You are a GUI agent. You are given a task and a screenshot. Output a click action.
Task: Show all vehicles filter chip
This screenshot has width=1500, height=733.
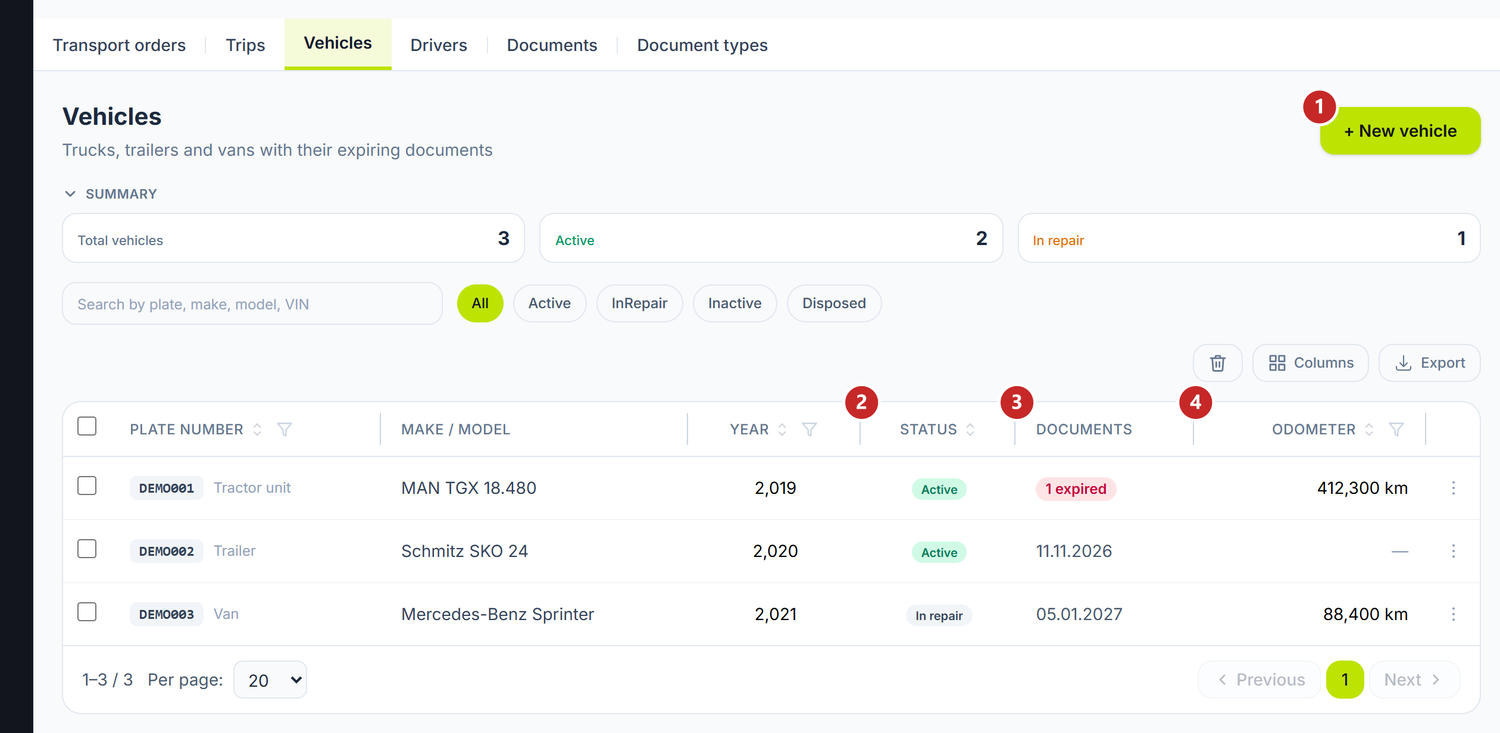pos(480,303)
